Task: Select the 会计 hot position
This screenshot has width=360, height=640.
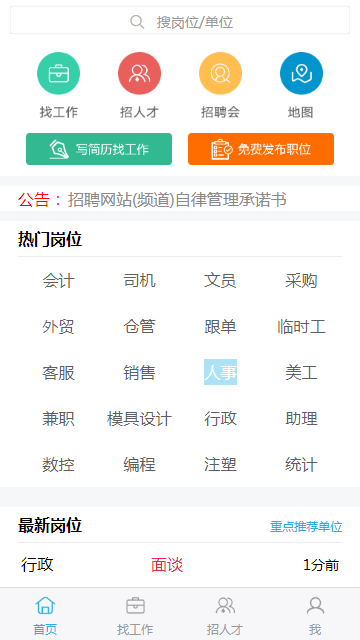Action: [58, 281]
